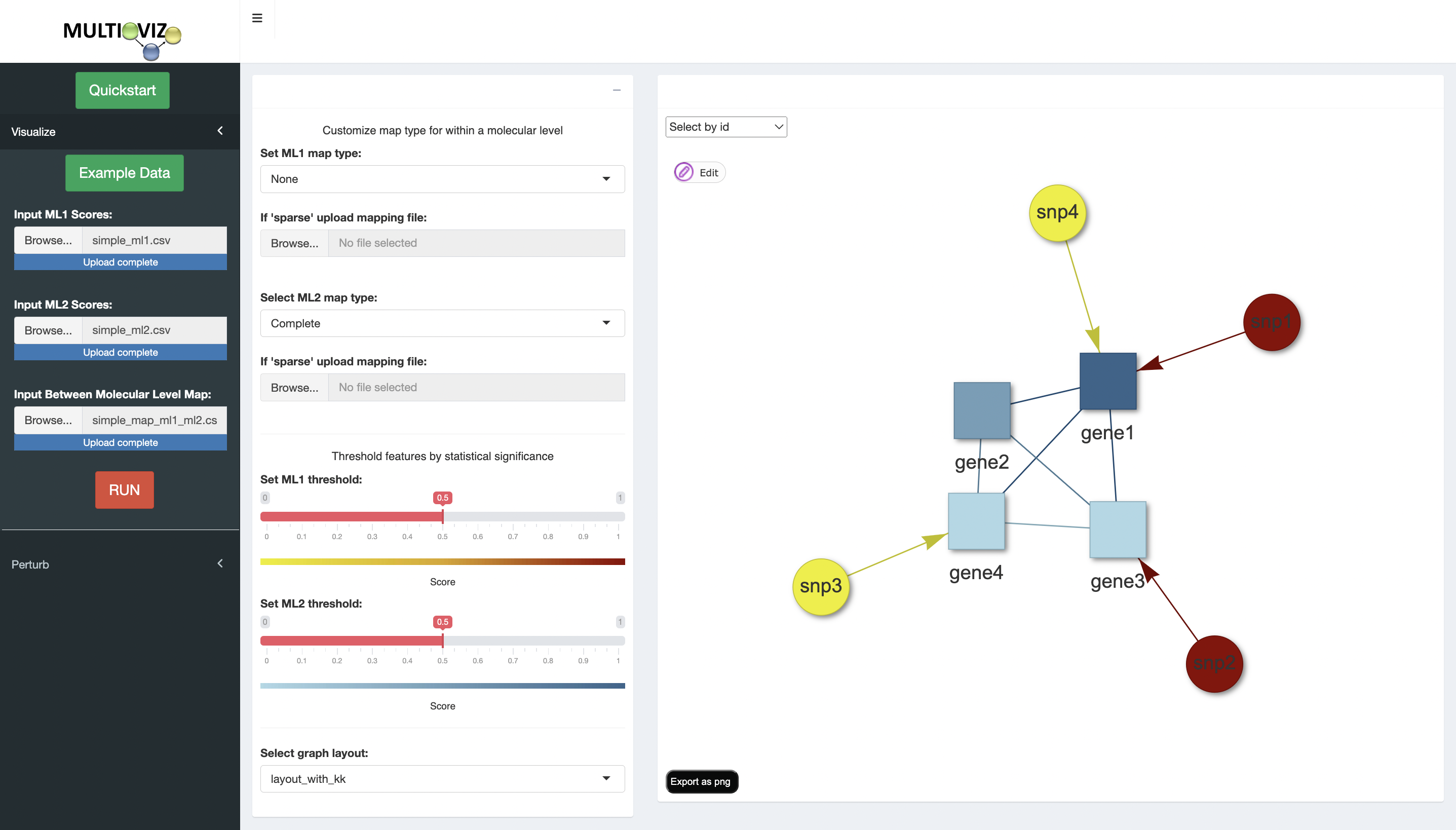Open the Set ML1 map type dropdown
This screenshot has width=1456, height=830.
click(442, 179)
